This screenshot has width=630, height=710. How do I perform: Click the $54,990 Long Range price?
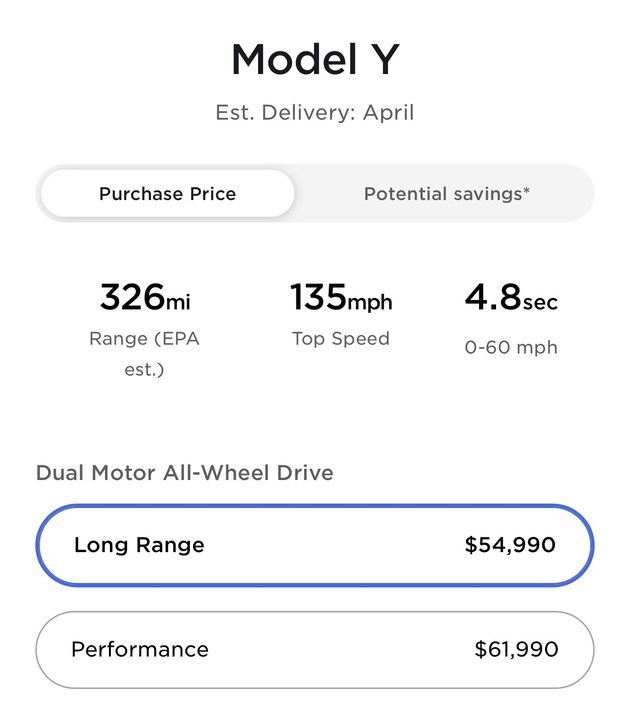click(x=510, y=545)
